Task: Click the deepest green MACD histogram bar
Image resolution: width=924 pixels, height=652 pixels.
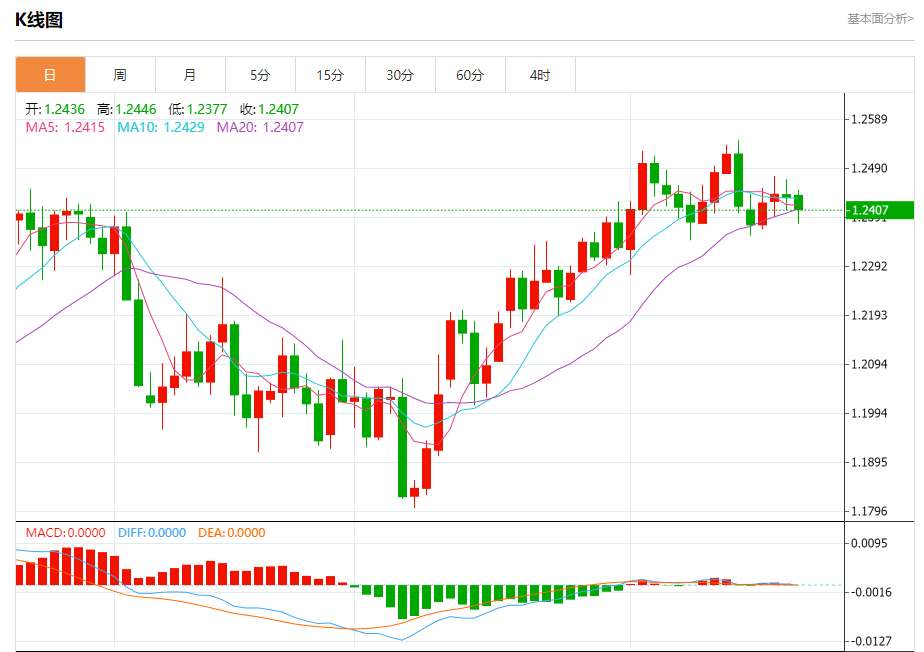Action: pos(402,601)
